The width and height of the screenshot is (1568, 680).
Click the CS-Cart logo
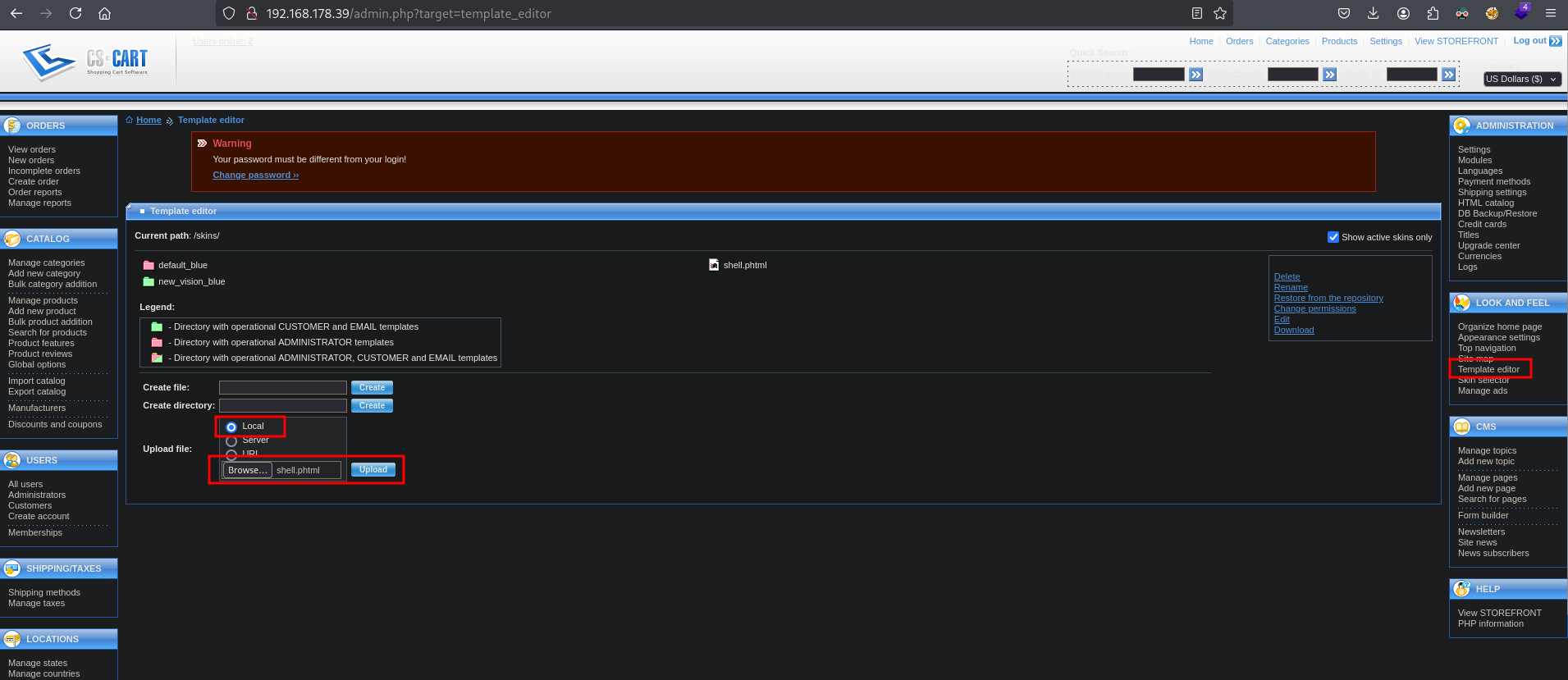pyautogui.click(x=86, y=61)
